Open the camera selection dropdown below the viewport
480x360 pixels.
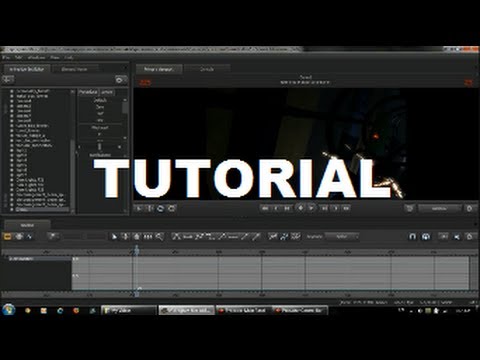440,208
